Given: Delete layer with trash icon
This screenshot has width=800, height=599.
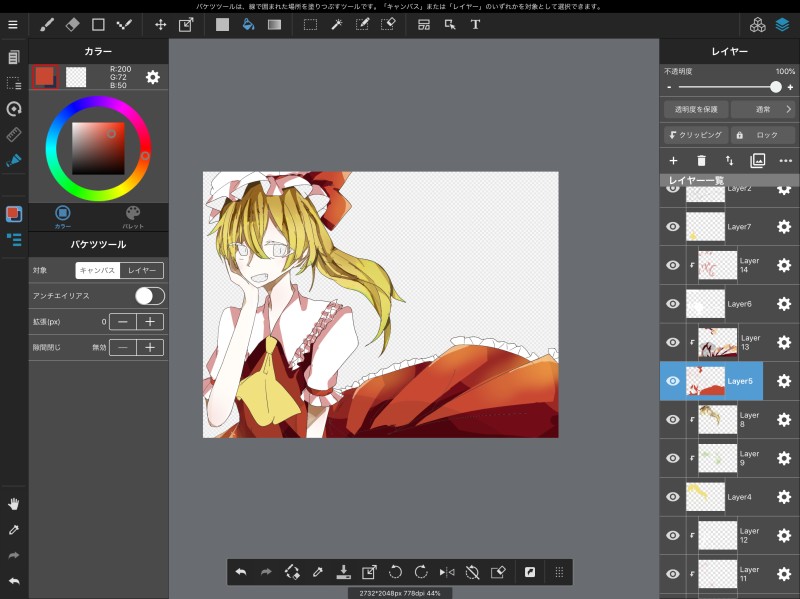Looking at the screenshot, I should point(701,161).
